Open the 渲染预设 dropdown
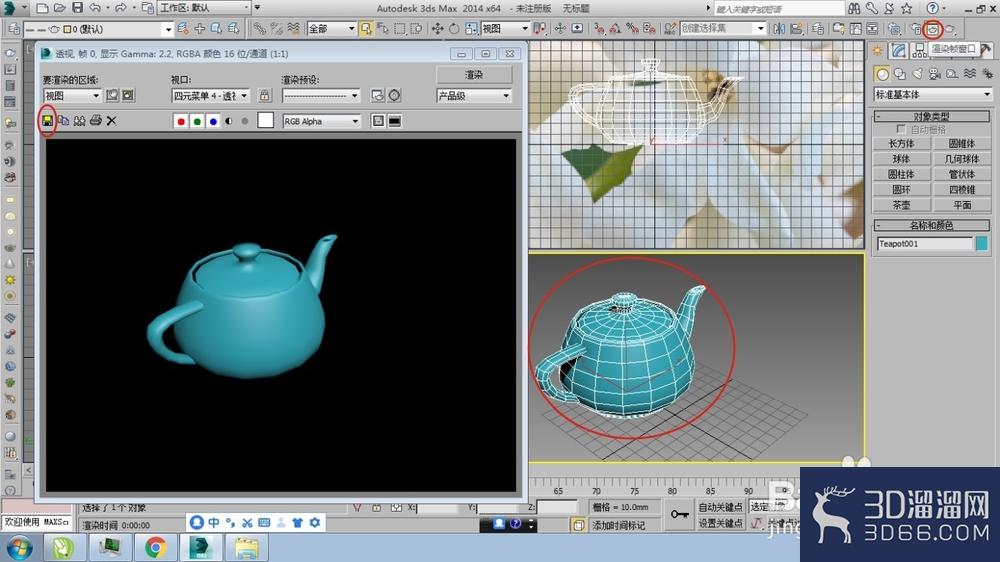The image size is (1000, 562). click(x=321, y=96)
